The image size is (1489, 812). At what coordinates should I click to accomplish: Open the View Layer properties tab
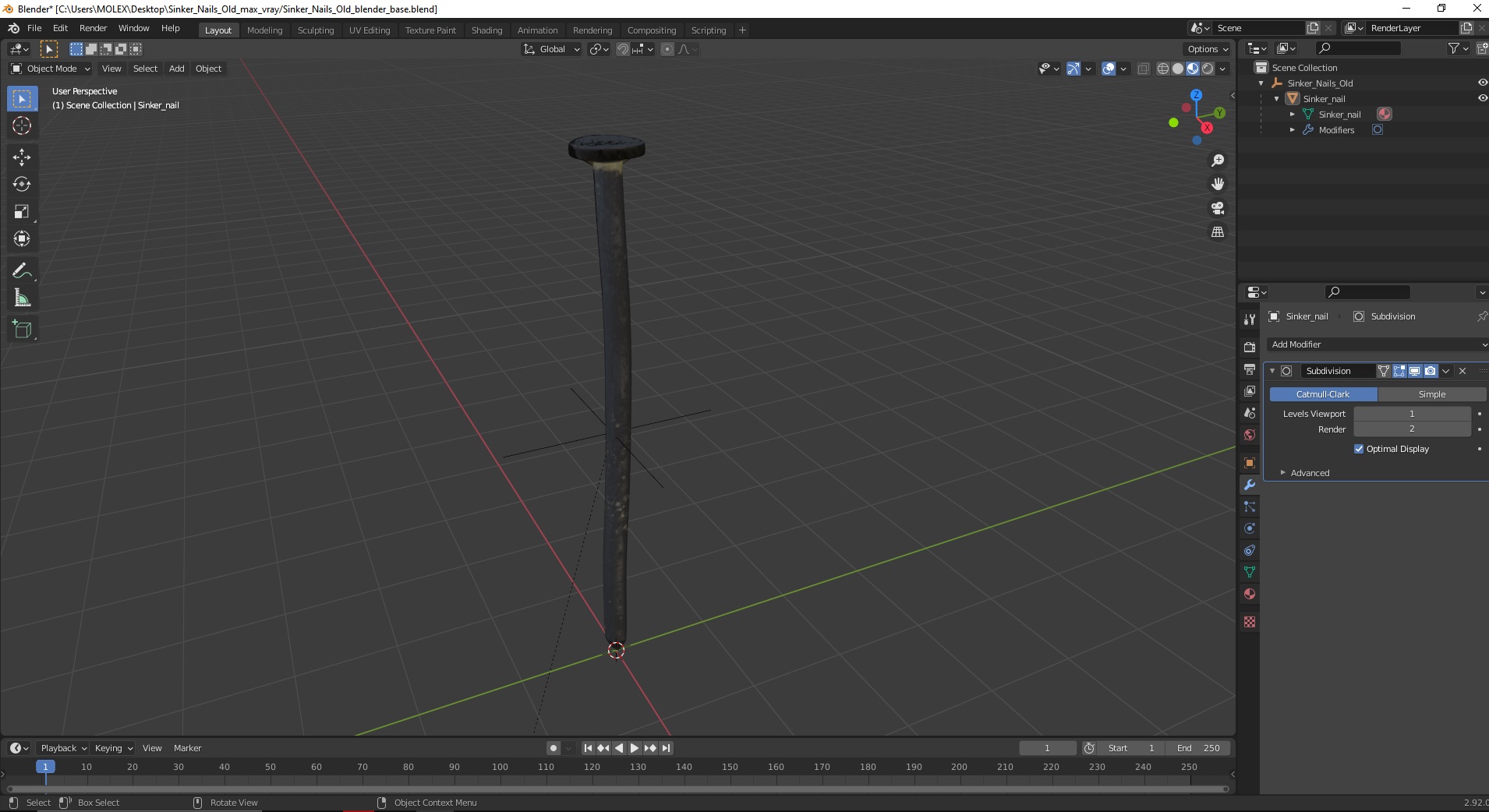click(1250, 390)
